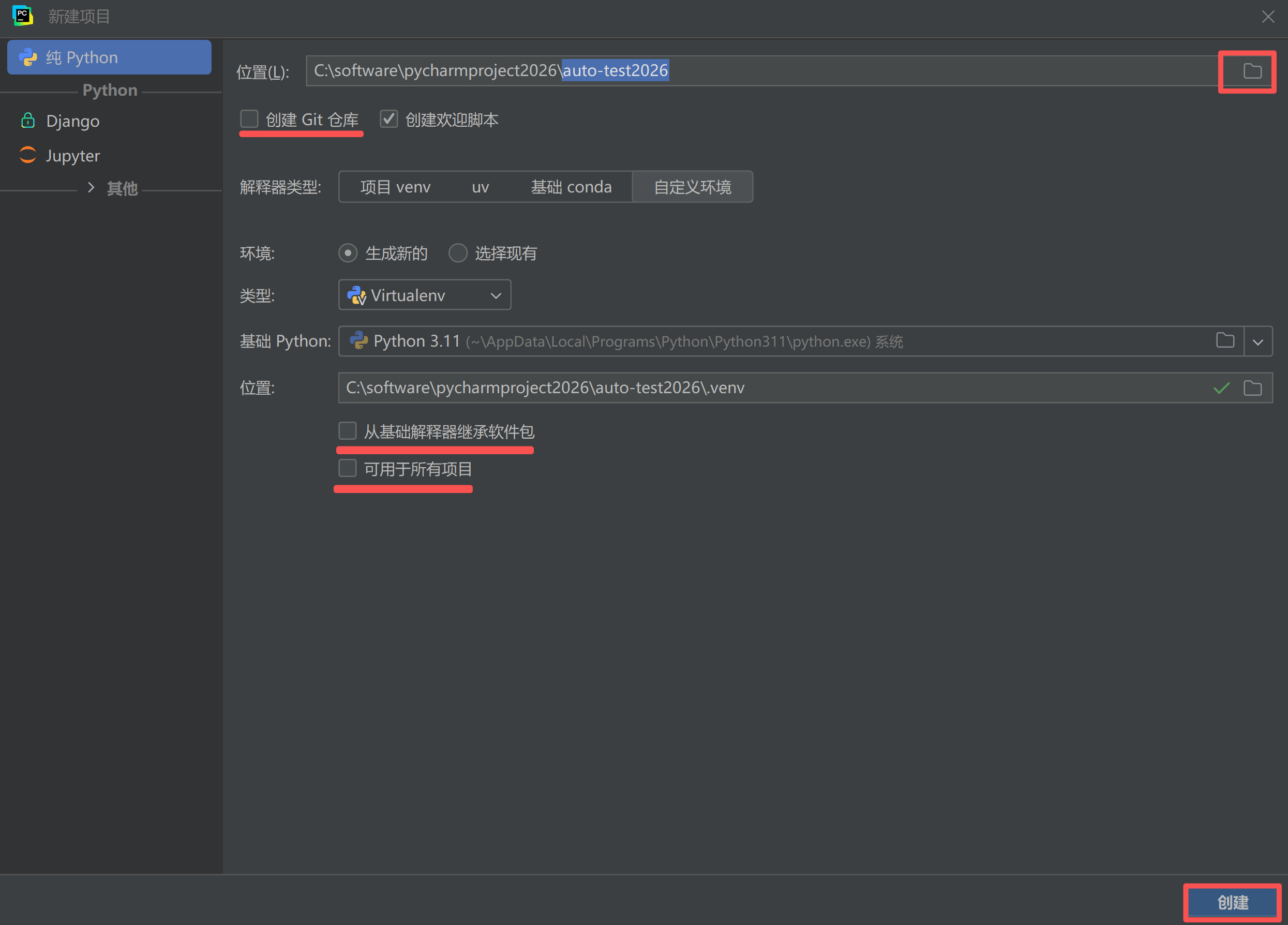Click the 创建 button
Screen dimensions: 1288x925
point(1232,902)
